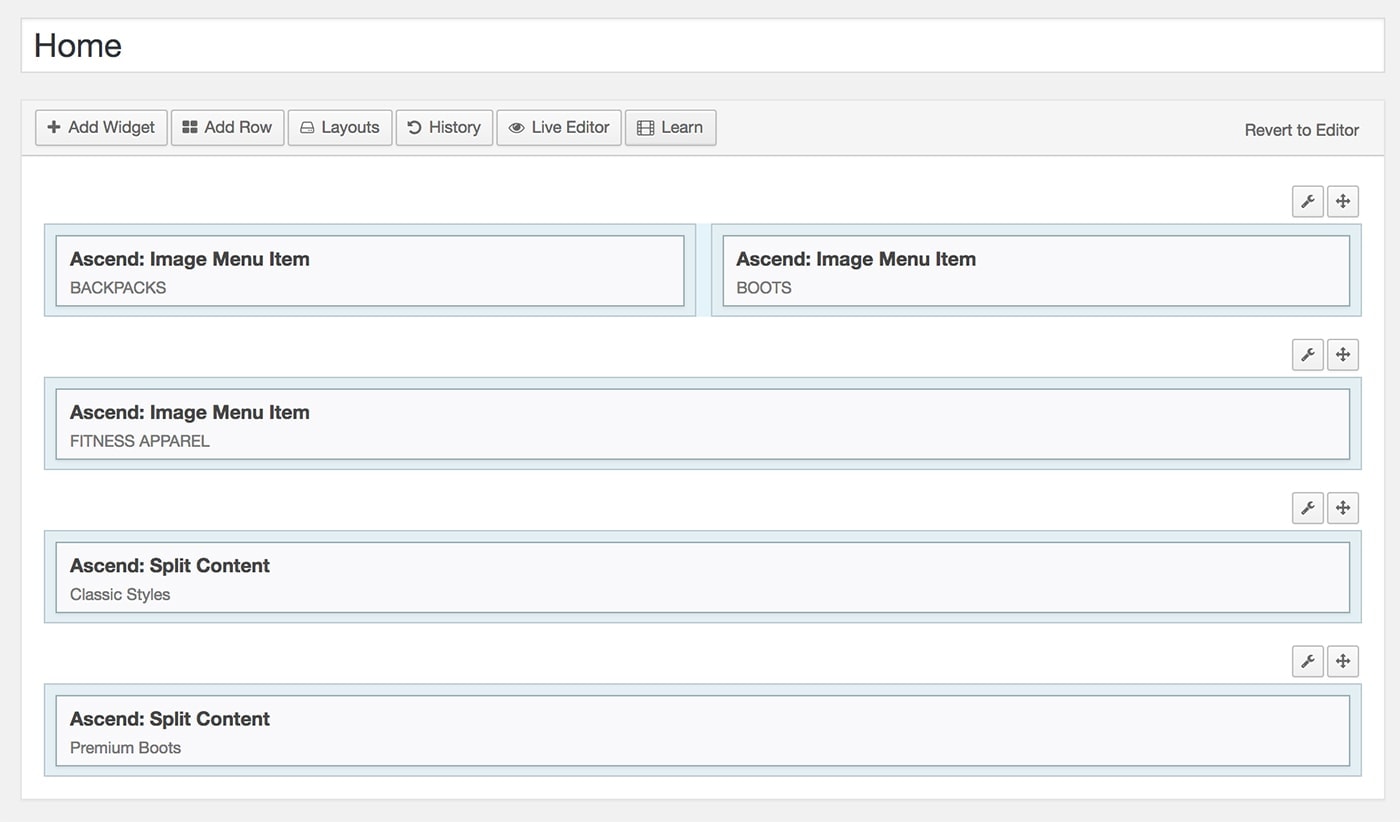1400x822 pixels.
Task: Open the BOOTS Image Menu Item widget
Action: 1035,271
